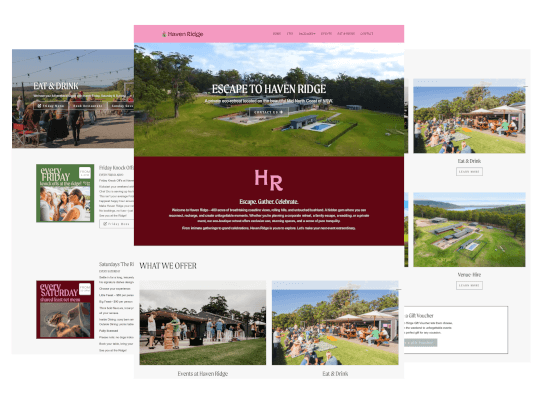
Task: Open the Every Friday knock-offs poster
Action: (65, 193)
